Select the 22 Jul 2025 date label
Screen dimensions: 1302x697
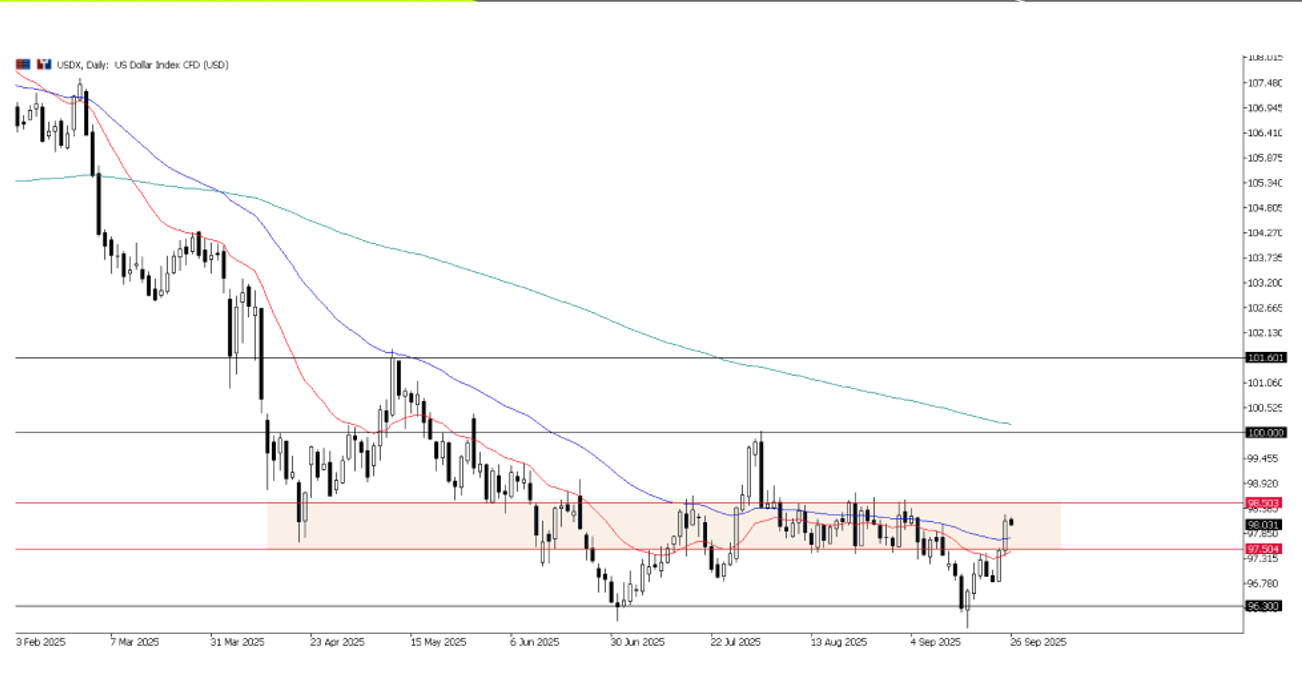pyautogui.click(x=736, y=643)
